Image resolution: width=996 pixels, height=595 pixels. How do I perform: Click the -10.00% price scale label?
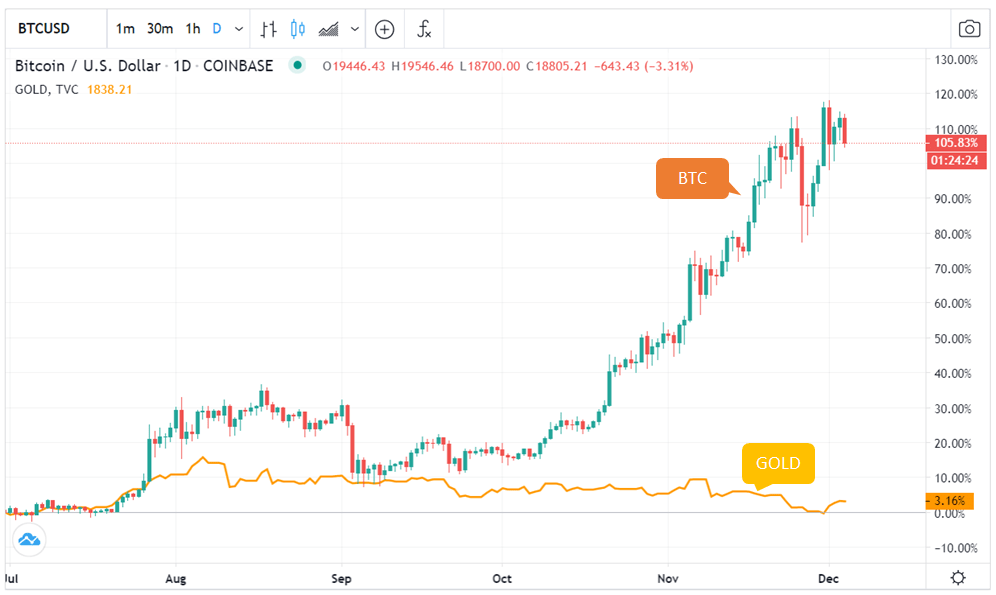coord(956,548)
